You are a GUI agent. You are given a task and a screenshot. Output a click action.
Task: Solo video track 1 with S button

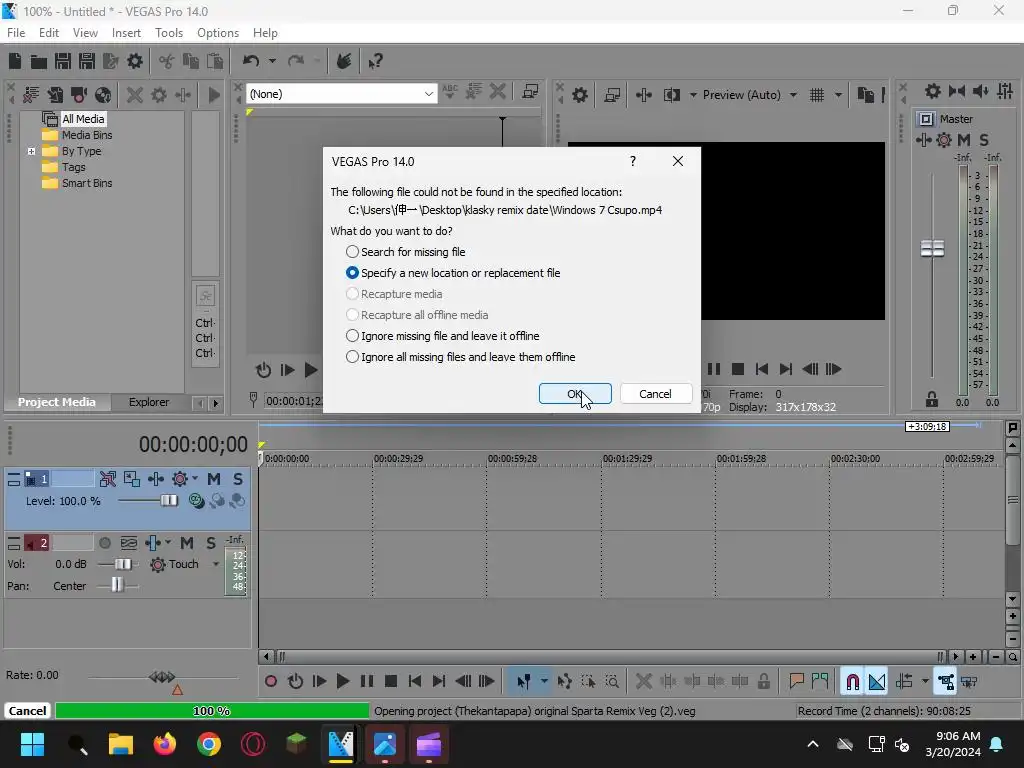click(x=238, y=479)
